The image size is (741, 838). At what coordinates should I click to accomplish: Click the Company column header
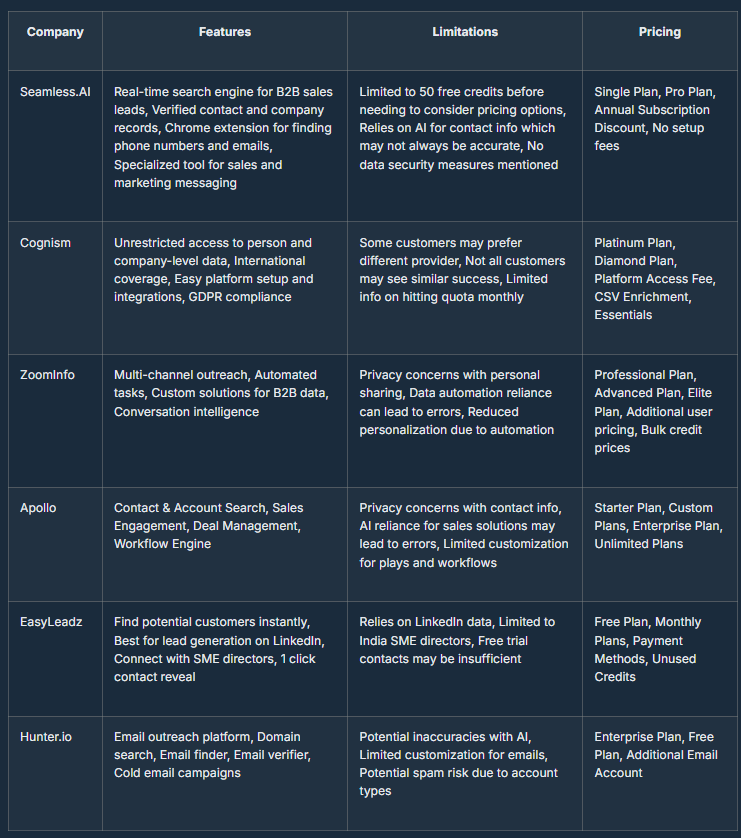[55, 32]
